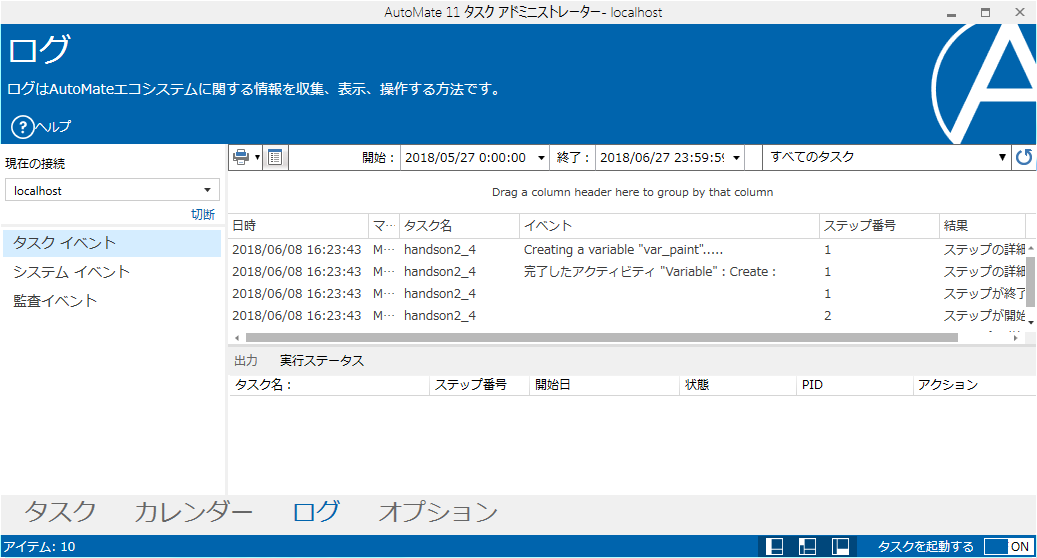Sort by the イベント column header
Screen dimensions: 1037x558
[x=669, y=225]
